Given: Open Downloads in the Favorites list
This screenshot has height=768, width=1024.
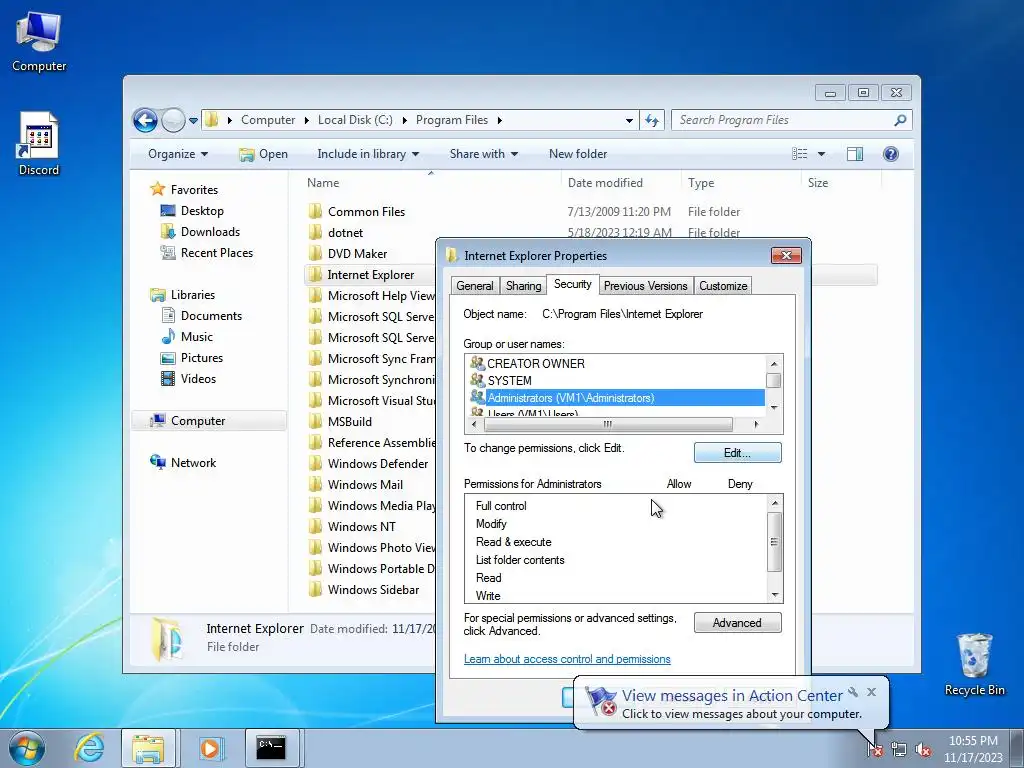Looking at the screenshot, I should click(210, 232).
